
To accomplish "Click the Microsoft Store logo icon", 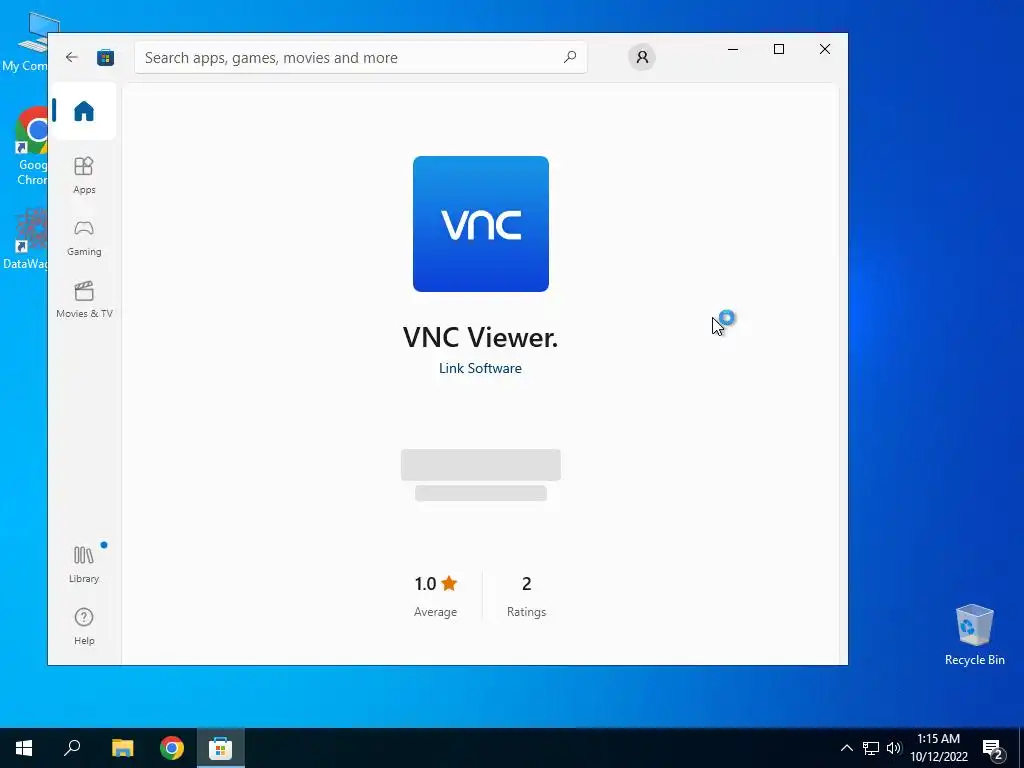I will pyautogui.click(x=105, y=57).
